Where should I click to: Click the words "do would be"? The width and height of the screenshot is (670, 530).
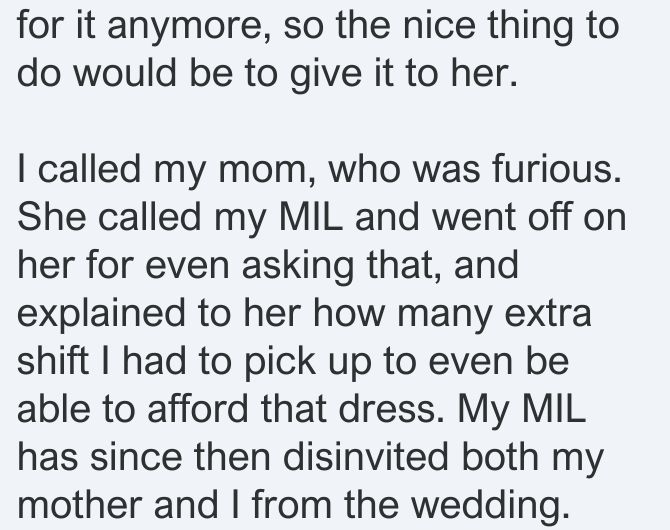(x=125, y=73)
